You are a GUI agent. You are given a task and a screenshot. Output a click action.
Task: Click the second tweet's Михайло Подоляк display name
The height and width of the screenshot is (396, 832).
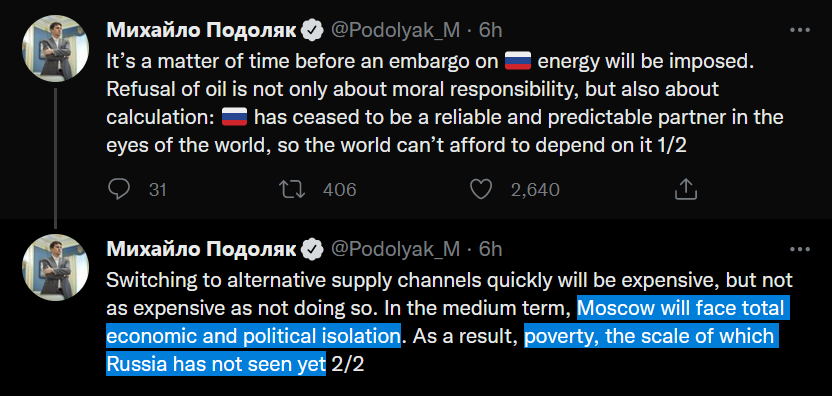pos(201,249)
